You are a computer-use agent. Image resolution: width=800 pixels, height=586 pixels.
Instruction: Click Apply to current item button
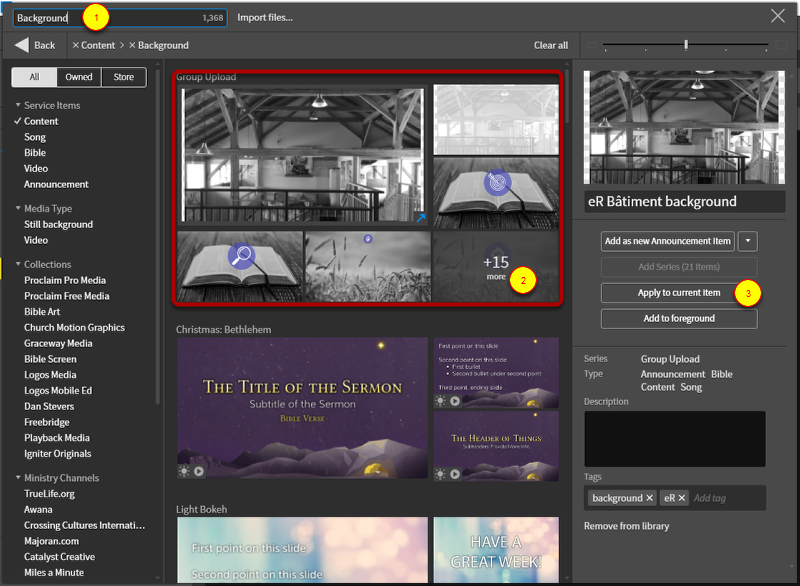tap(679, 293)
